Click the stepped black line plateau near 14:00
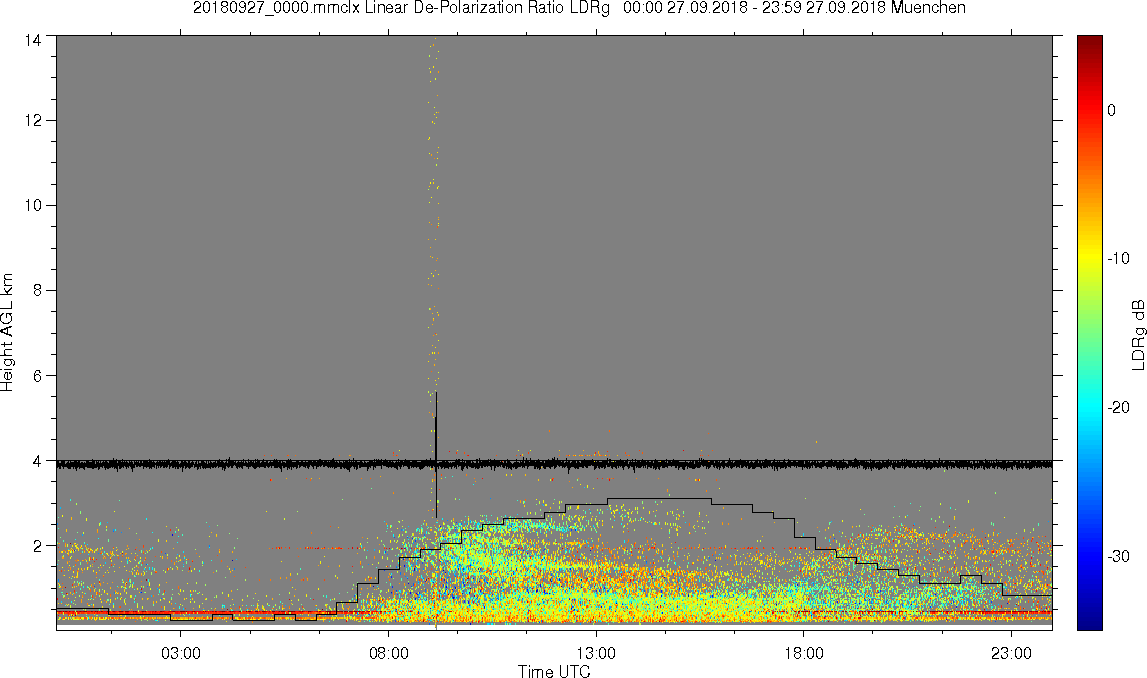This screenshot has height=678, width=1147. [659, 499]
